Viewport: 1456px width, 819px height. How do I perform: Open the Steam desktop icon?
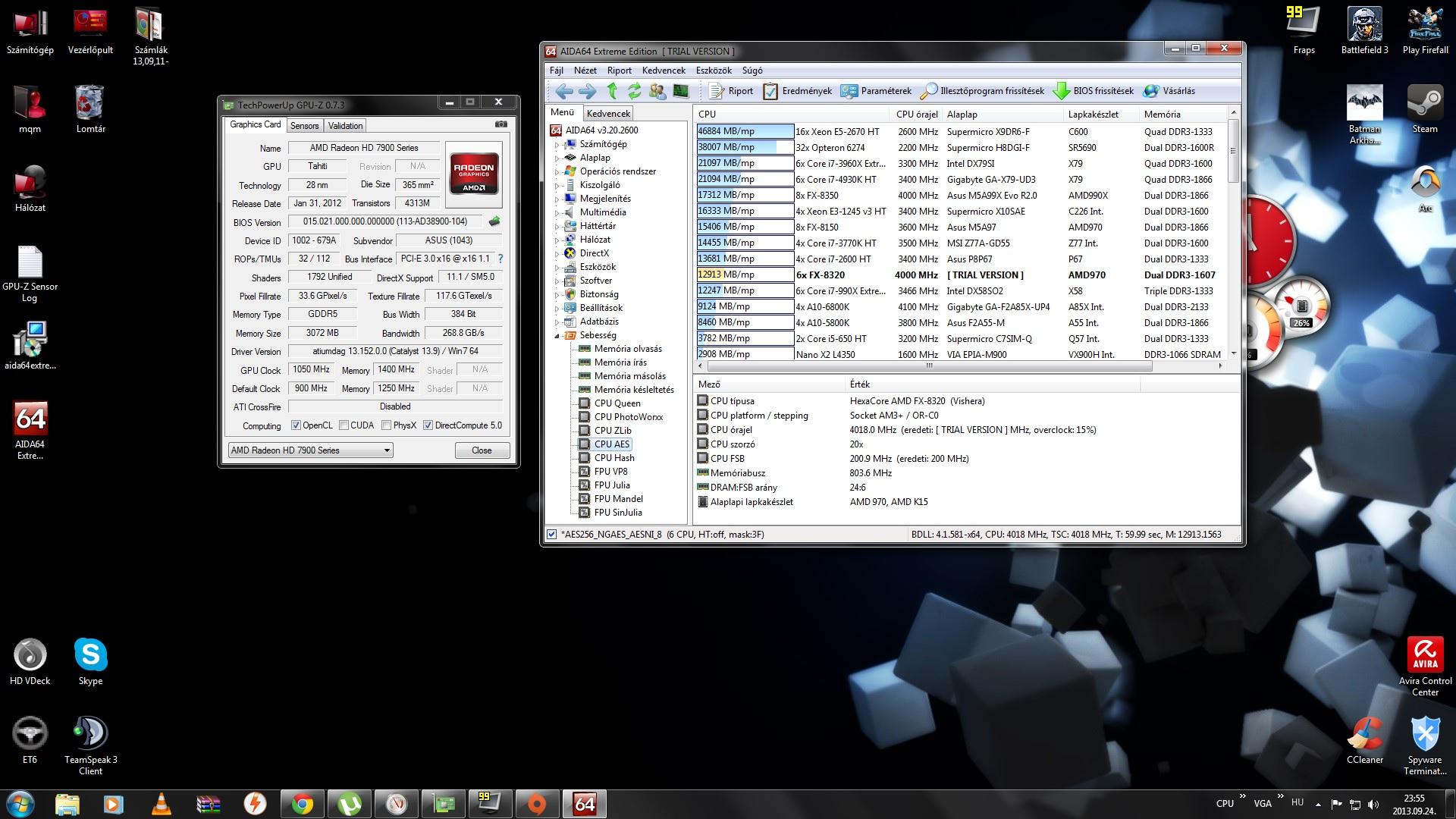pos(1425,109)
